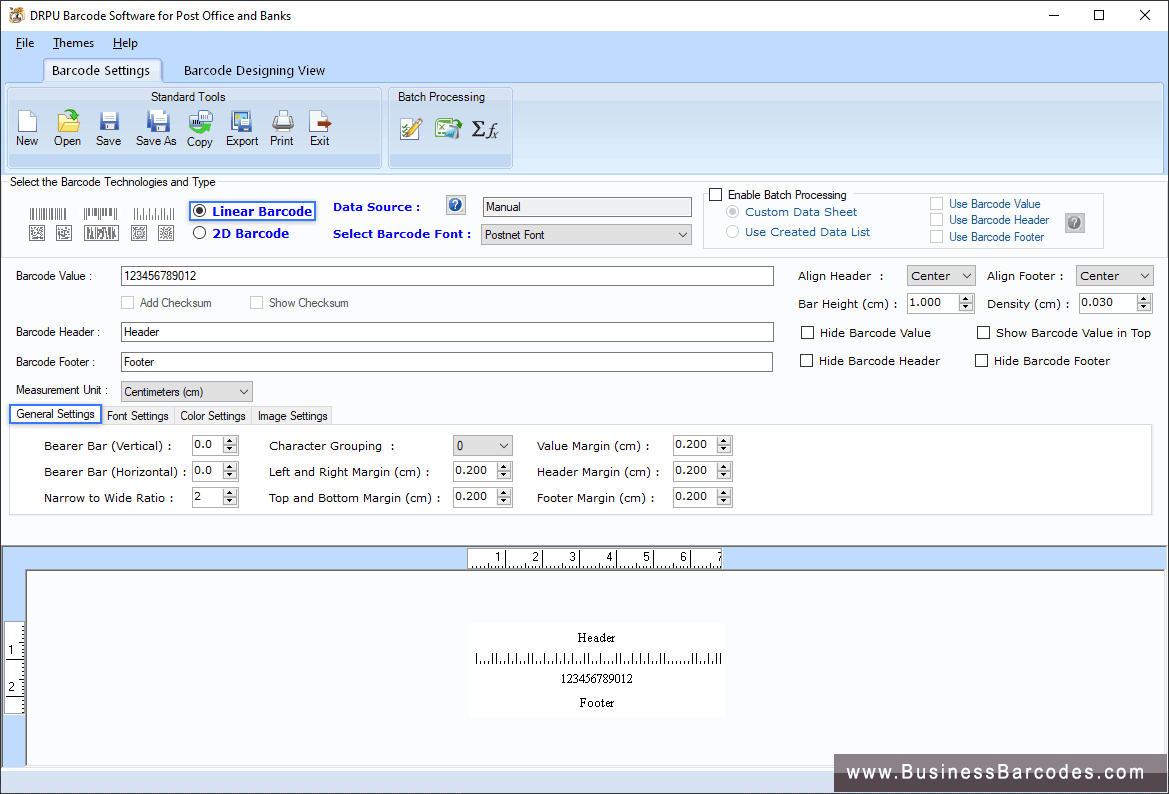Screen dimensions: 1169x794
Task: Increase Bar Height using the stepper
Action: (x=966, y=298)
